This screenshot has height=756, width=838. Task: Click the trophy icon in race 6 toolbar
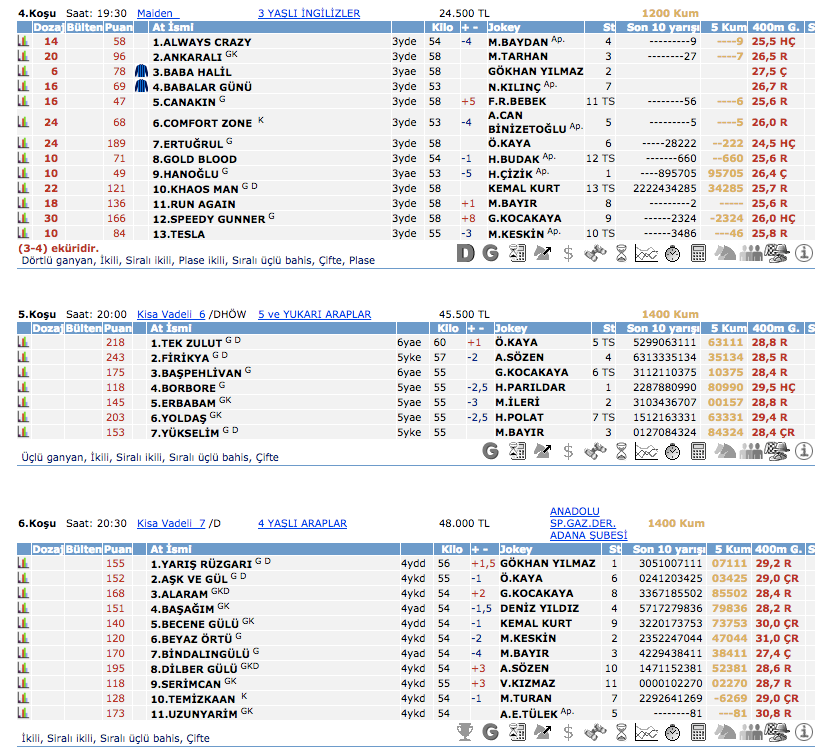click(465, 733)
